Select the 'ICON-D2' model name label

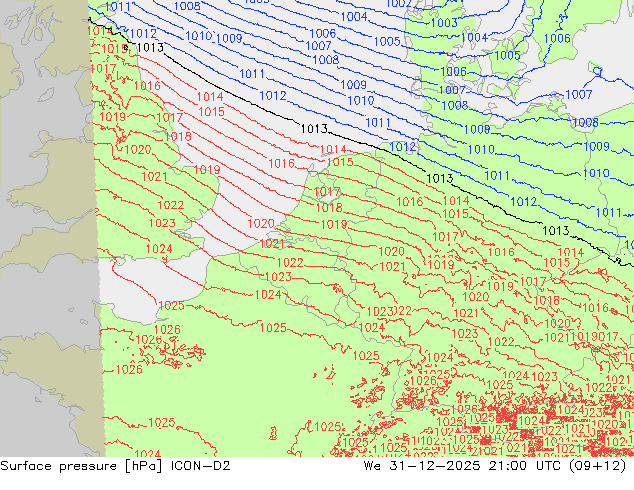coord(201,466)
